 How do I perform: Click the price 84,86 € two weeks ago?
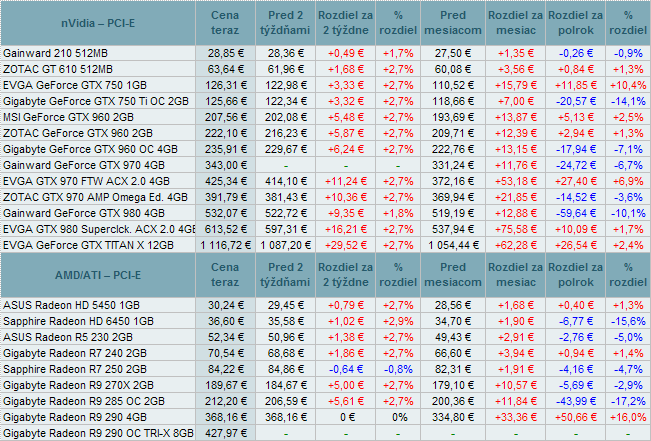[286, 369]
